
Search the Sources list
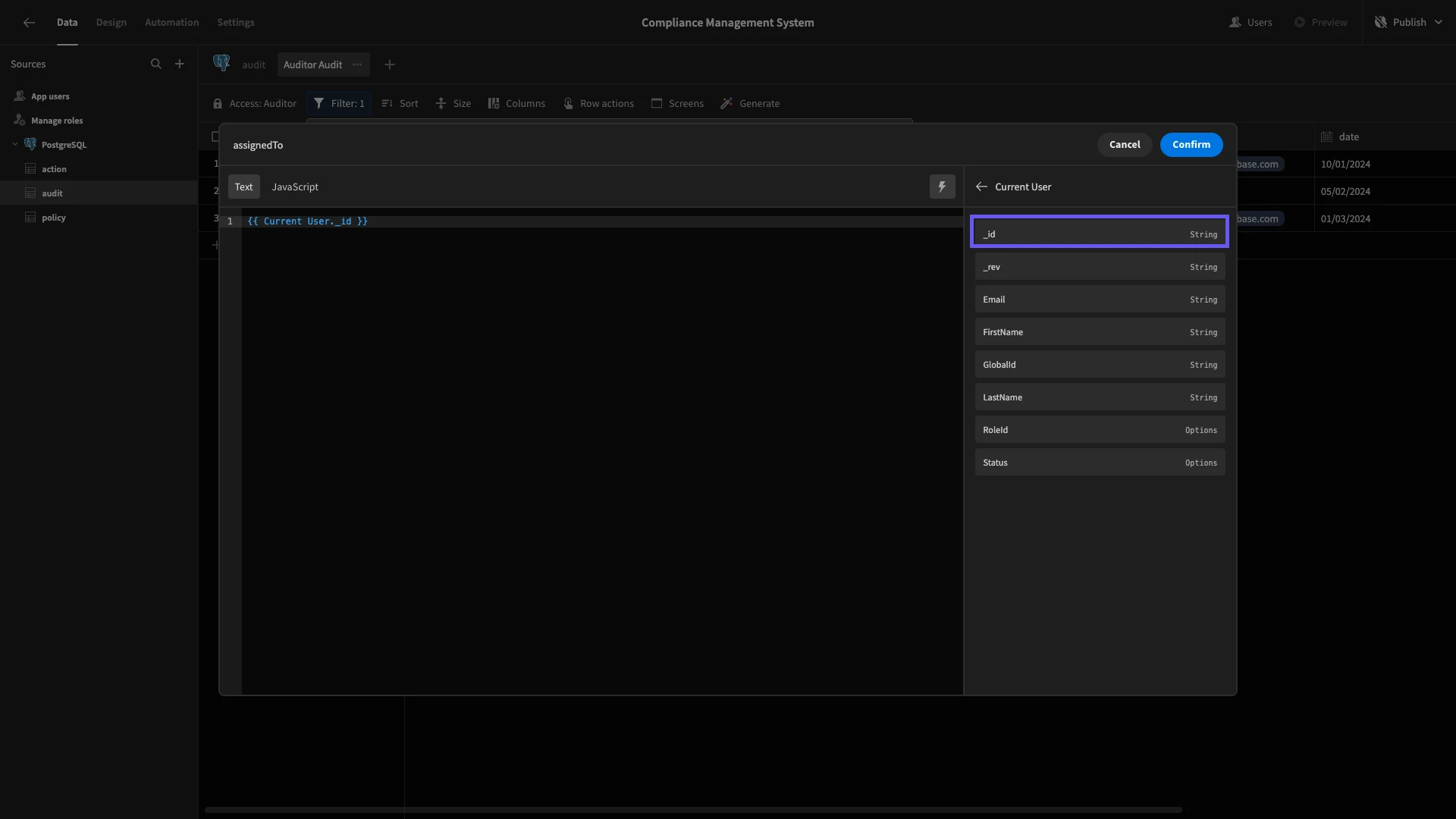point(156,64)
